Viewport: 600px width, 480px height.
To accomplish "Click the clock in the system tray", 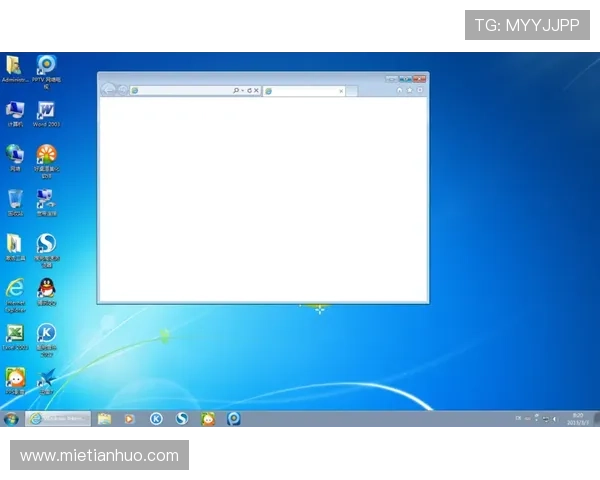I will (577, 418).
